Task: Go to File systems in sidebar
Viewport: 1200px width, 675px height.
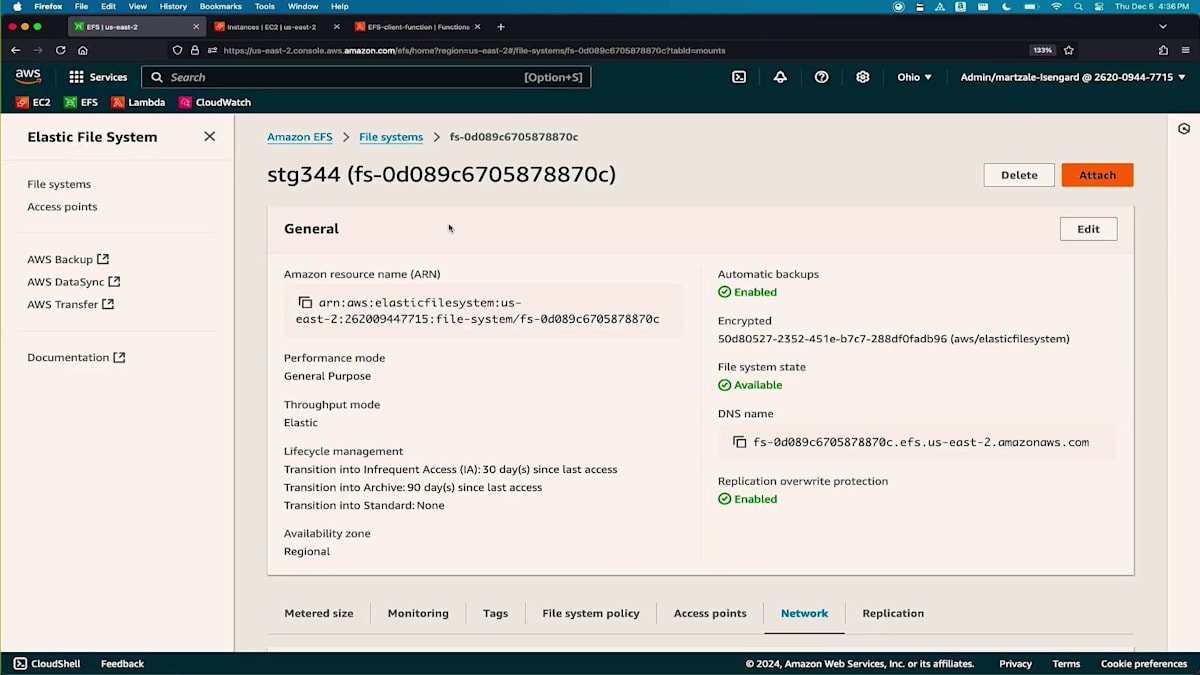Action: click(59, 184)
